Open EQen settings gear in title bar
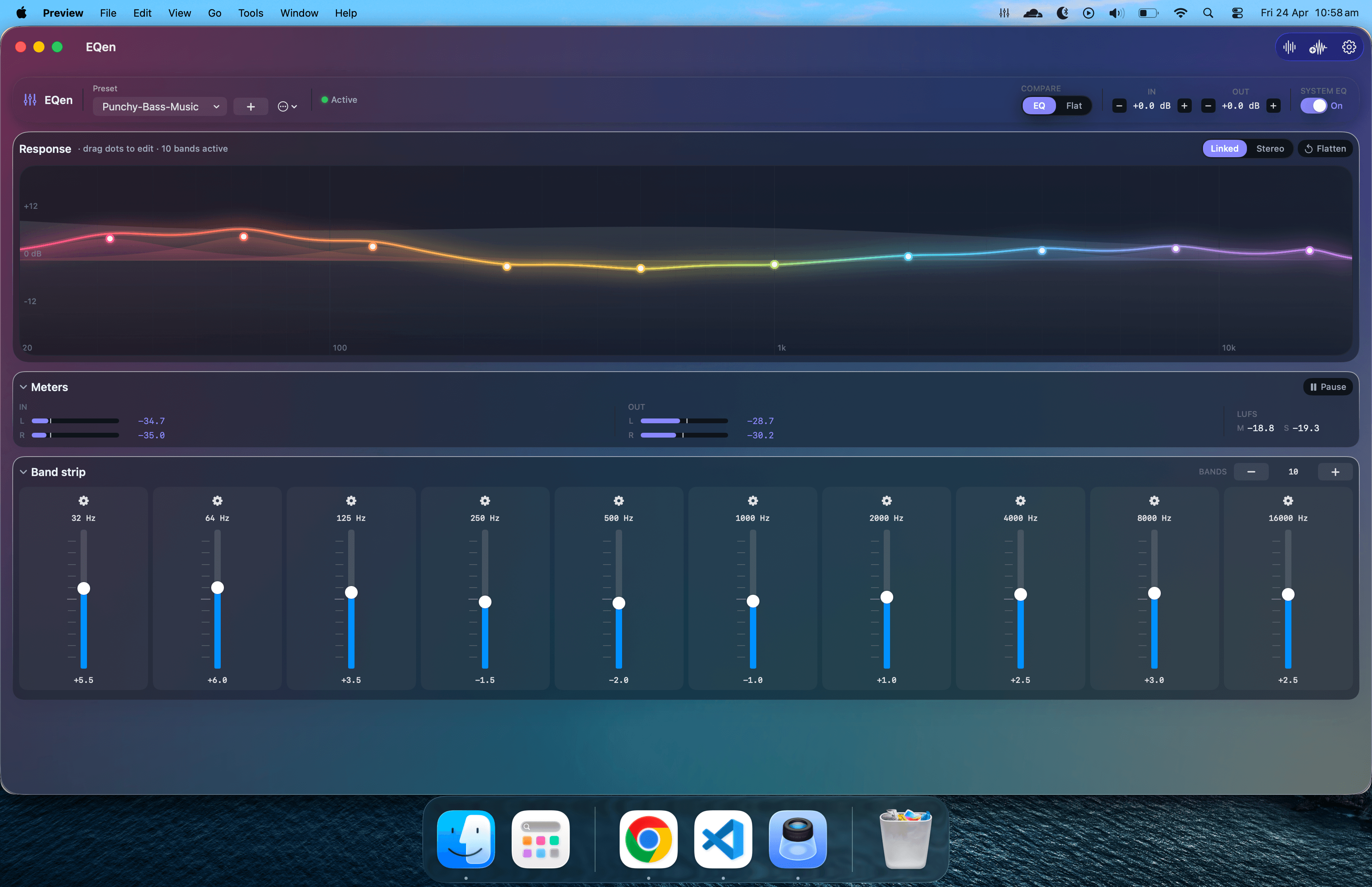This screenshot has height=887, width=1372. click(1349, 47)
